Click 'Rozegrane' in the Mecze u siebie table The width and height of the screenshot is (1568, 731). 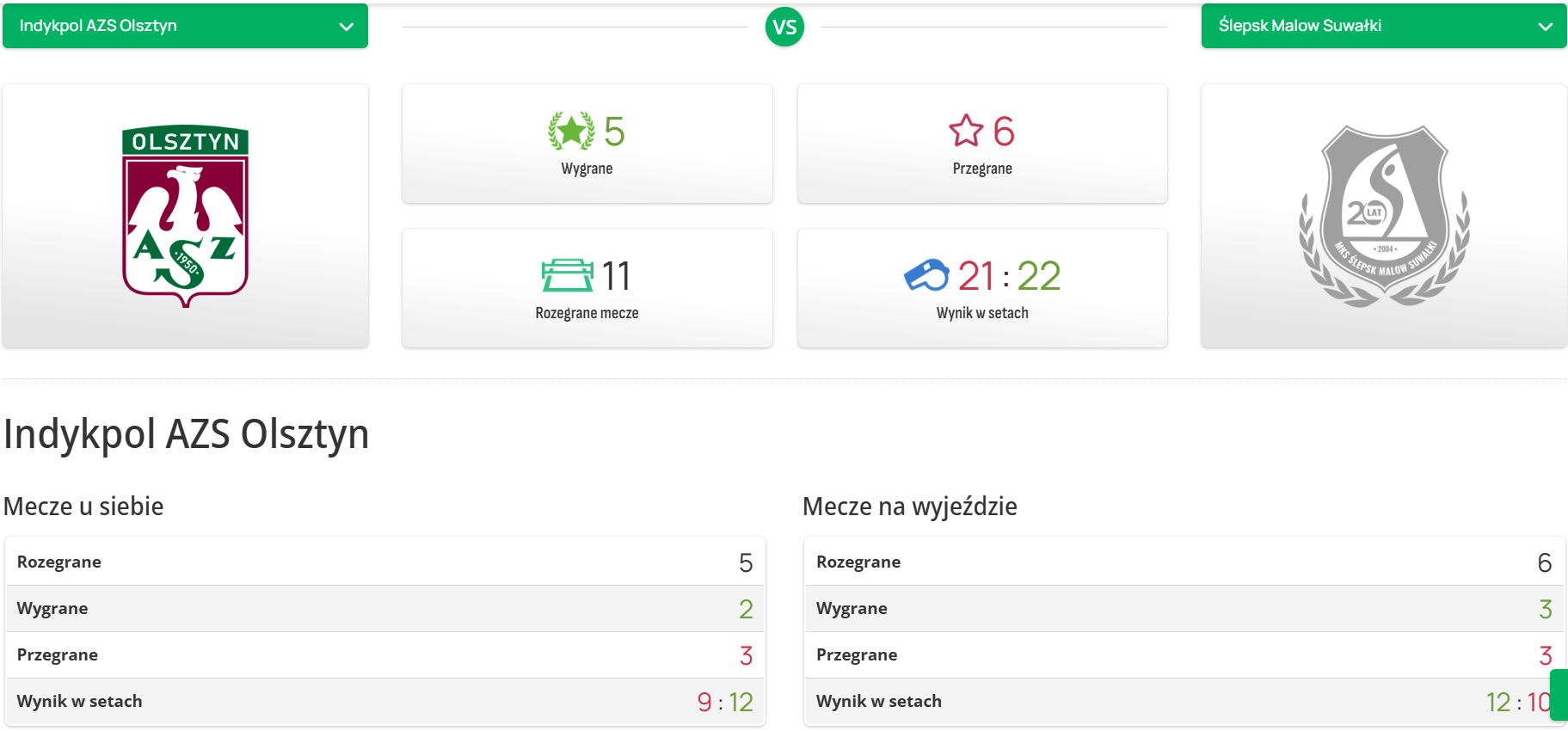point(59,562)
